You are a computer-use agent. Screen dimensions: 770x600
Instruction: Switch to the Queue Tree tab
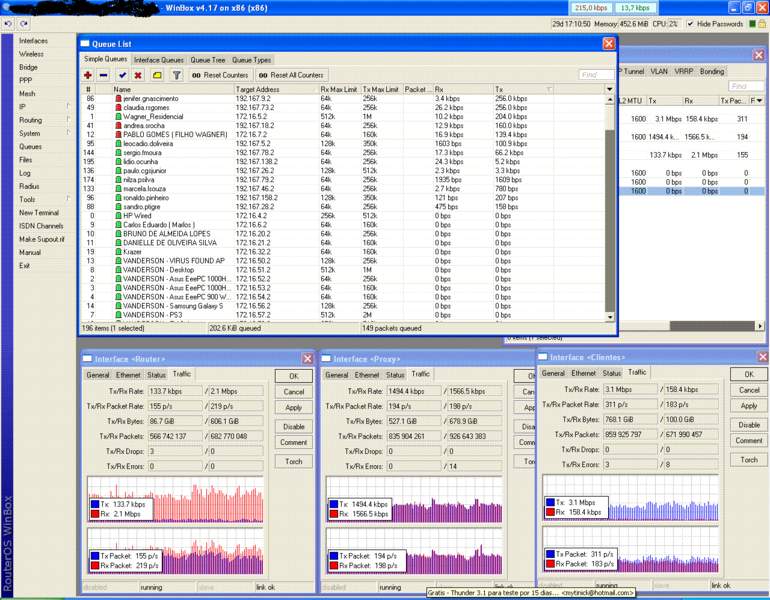pyautogui.click(x=207, y=60)
